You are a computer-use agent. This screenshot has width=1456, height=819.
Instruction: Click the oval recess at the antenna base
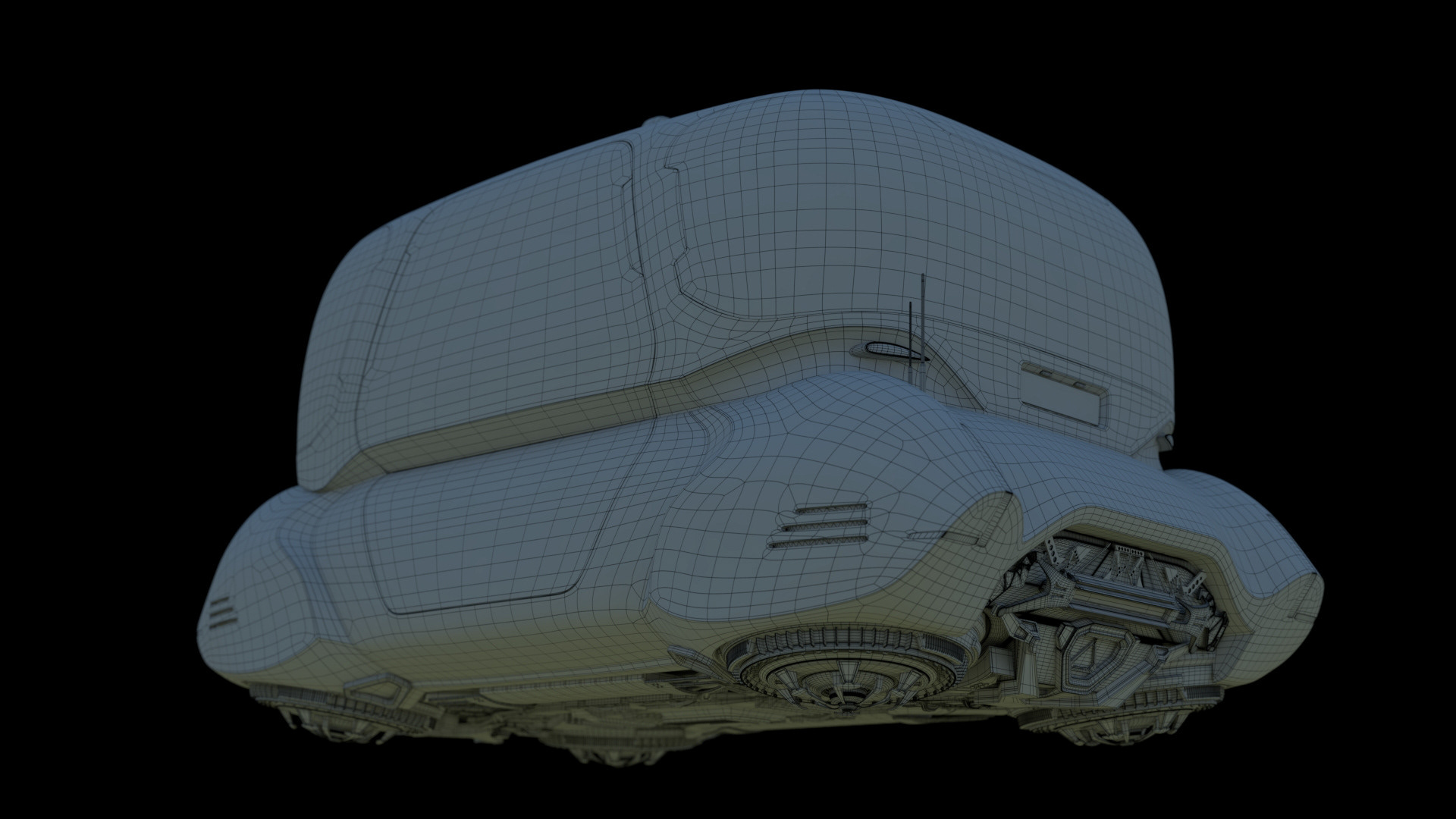point(887,350)
